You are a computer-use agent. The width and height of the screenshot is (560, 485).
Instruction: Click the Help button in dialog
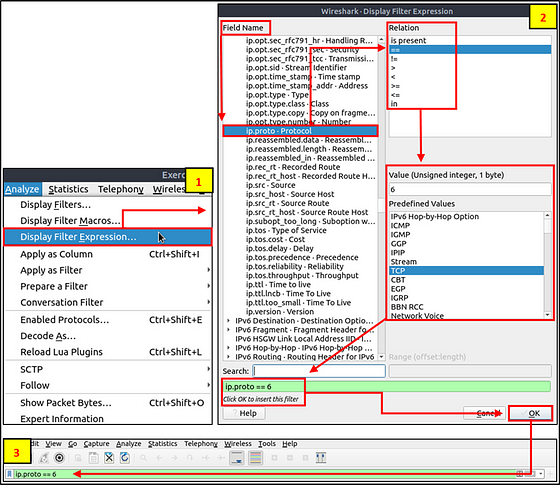244,413
